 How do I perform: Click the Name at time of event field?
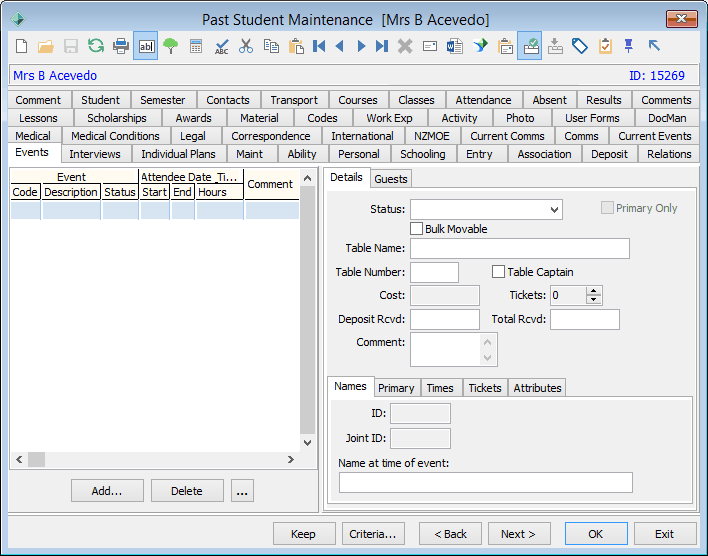(x=486, y=482)
